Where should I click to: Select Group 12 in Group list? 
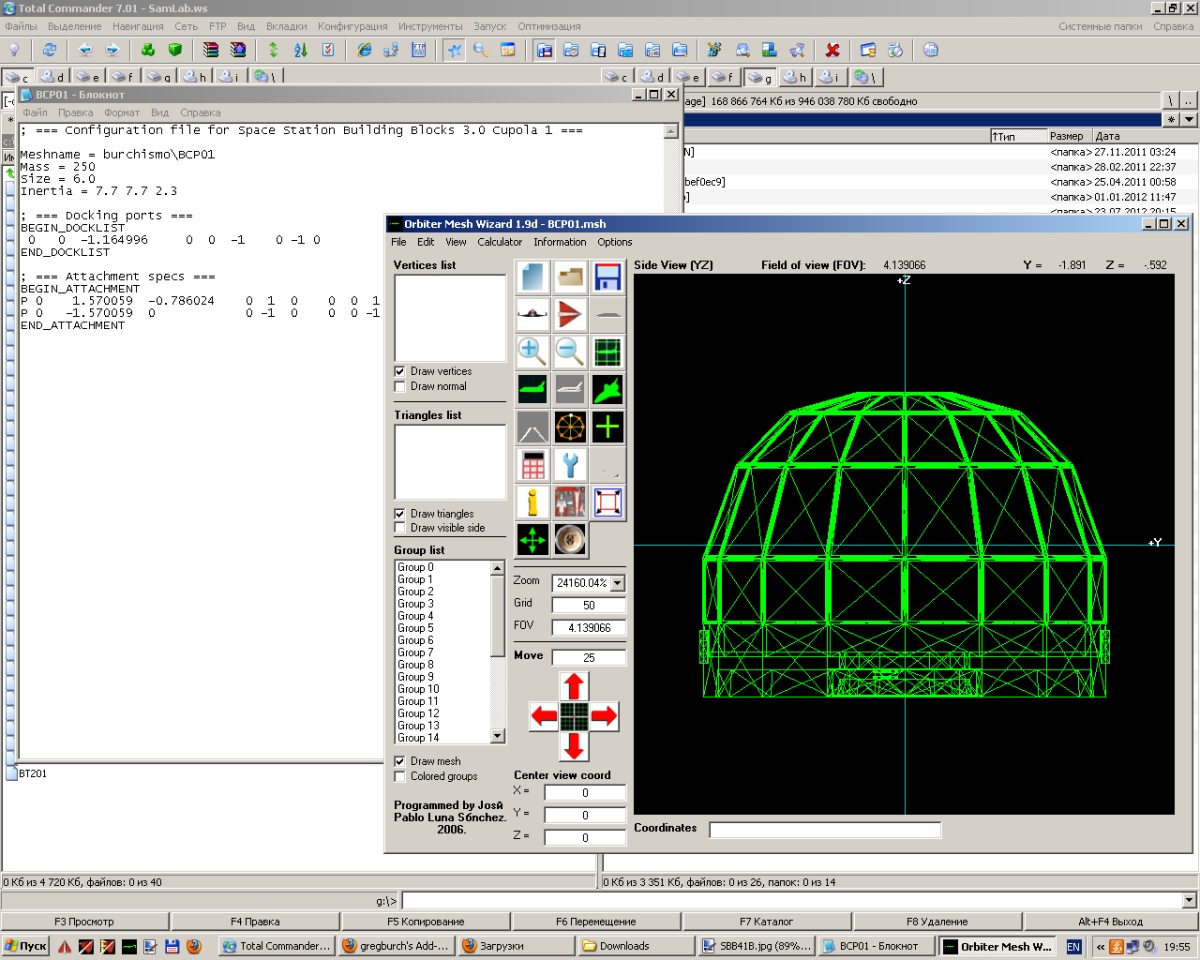point(418,713)
